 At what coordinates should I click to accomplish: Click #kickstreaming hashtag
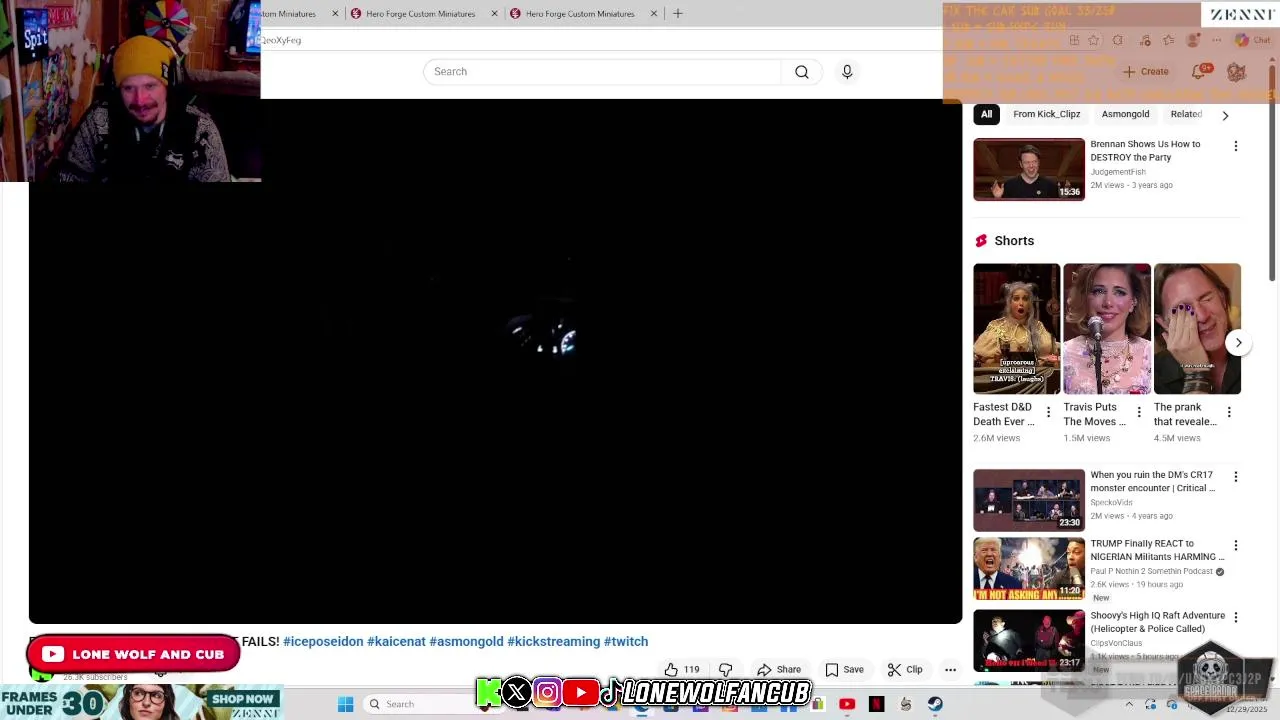point(553,641)
